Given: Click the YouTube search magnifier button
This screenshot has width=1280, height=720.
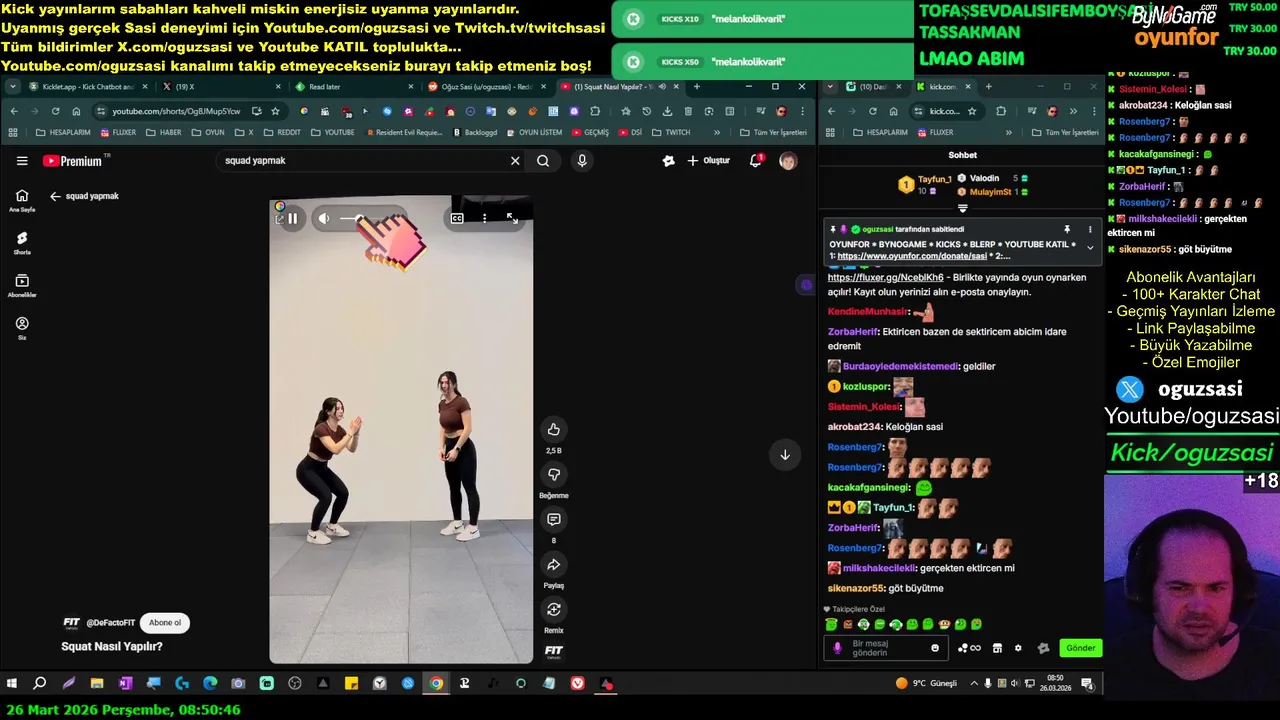Looking at the screenshot, I should 543,161.
